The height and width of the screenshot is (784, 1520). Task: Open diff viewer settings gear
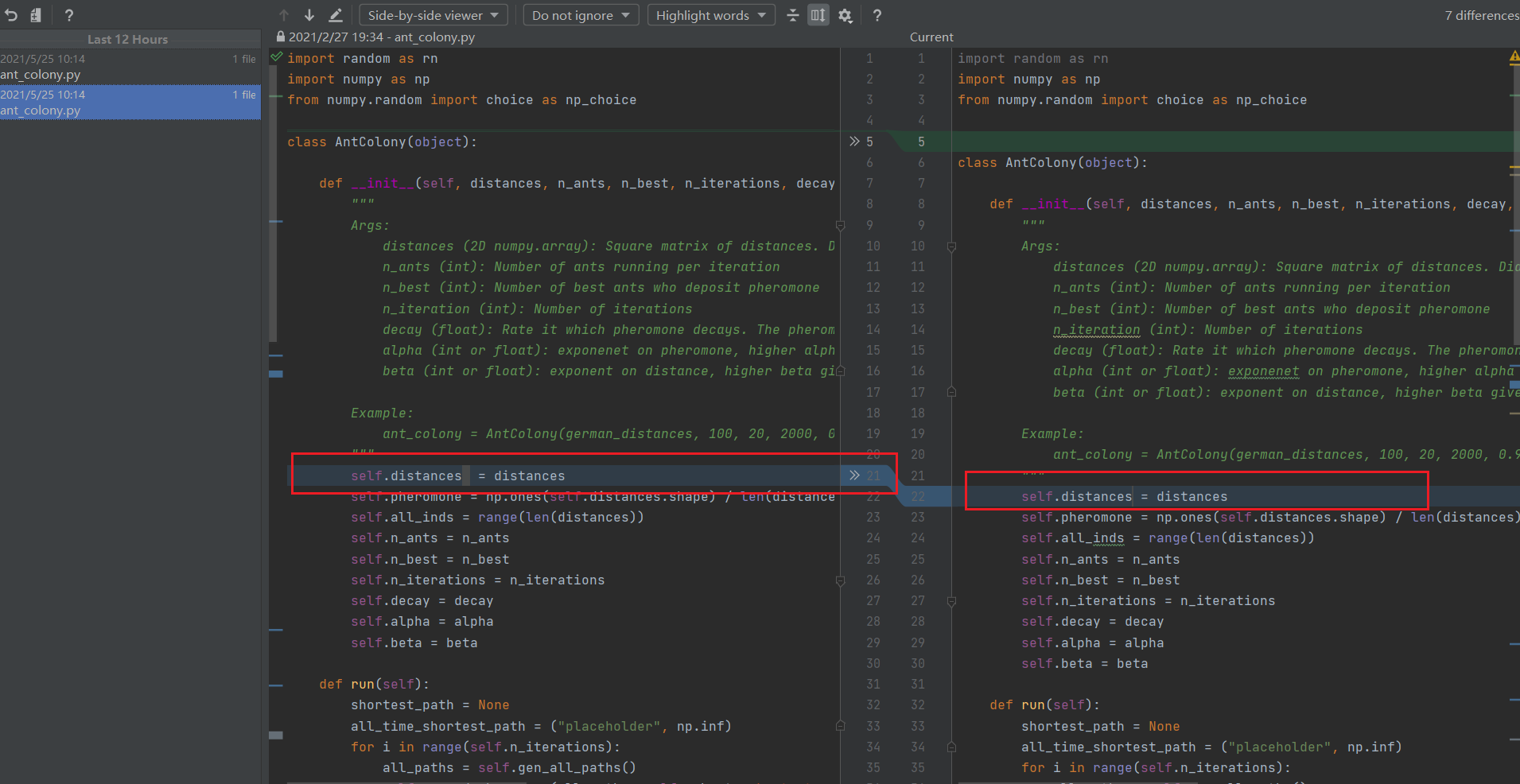[846, 14]
